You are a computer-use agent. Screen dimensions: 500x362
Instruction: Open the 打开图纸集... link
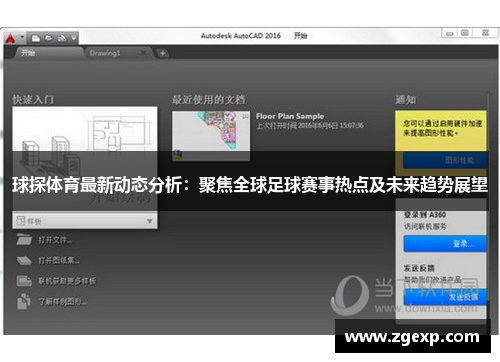coord(59,260)
